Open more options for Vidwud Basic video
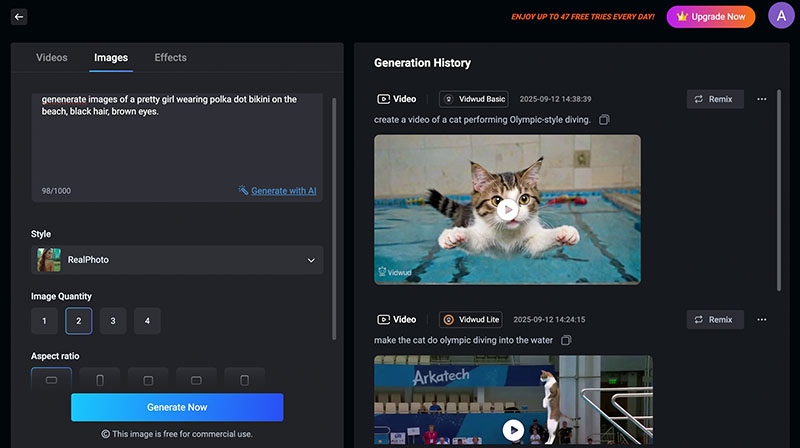Viewport: 800px width, 448px height. 762,99
